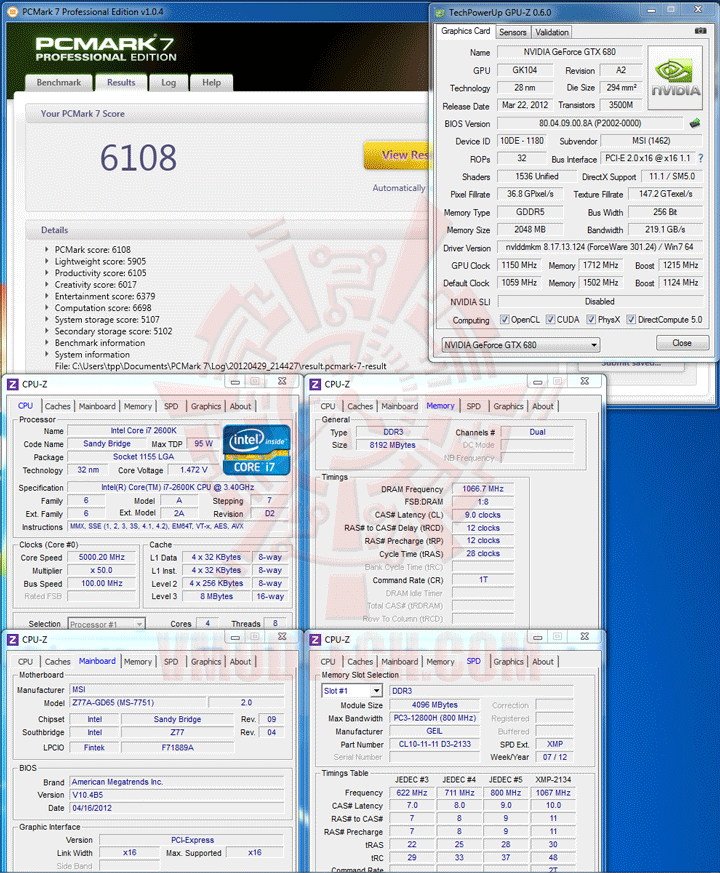
Task: Toggle the OpenCL checkbox
Action: [x=505, y=320]
